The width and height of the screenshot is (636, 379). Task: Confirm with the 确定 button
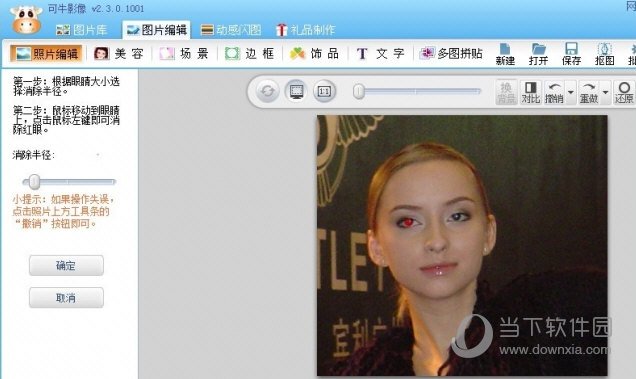(66, 265)
